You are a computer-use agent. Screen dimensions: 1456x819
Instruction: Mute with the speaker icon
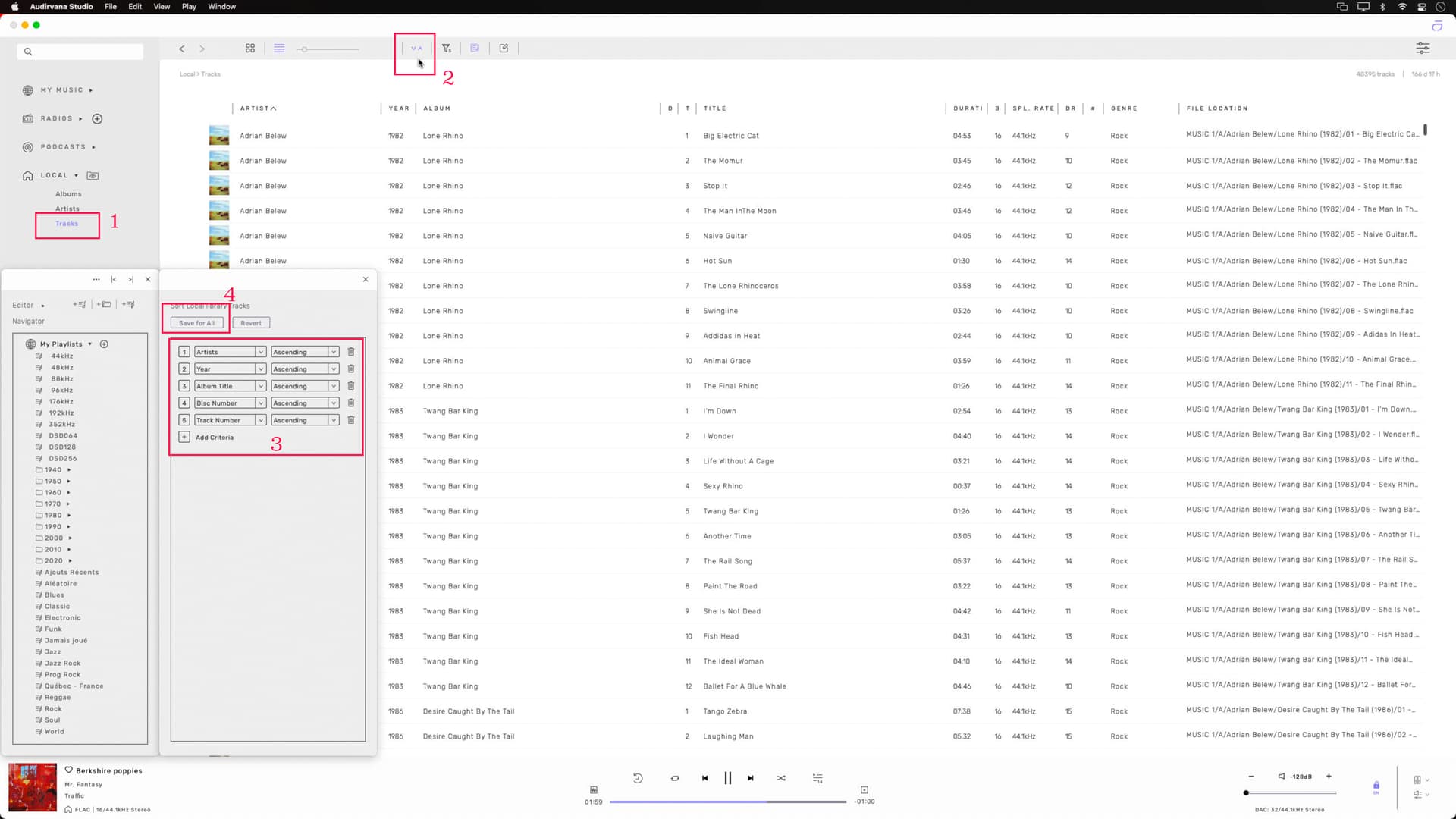(x=1282, y=777)
